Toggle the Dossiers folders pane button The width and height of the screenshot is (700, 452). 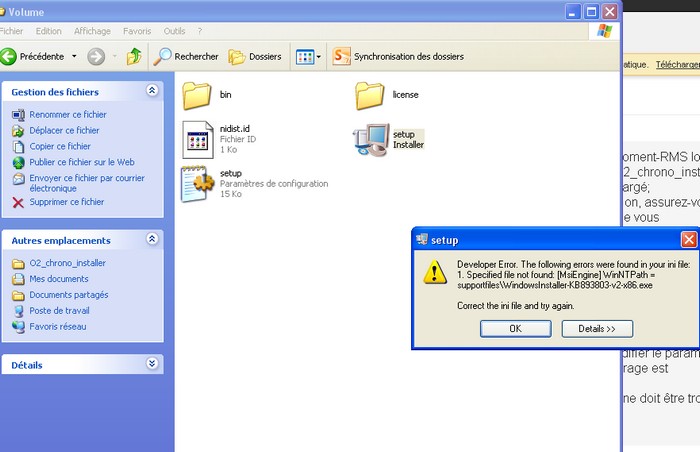tap(254, 57)
